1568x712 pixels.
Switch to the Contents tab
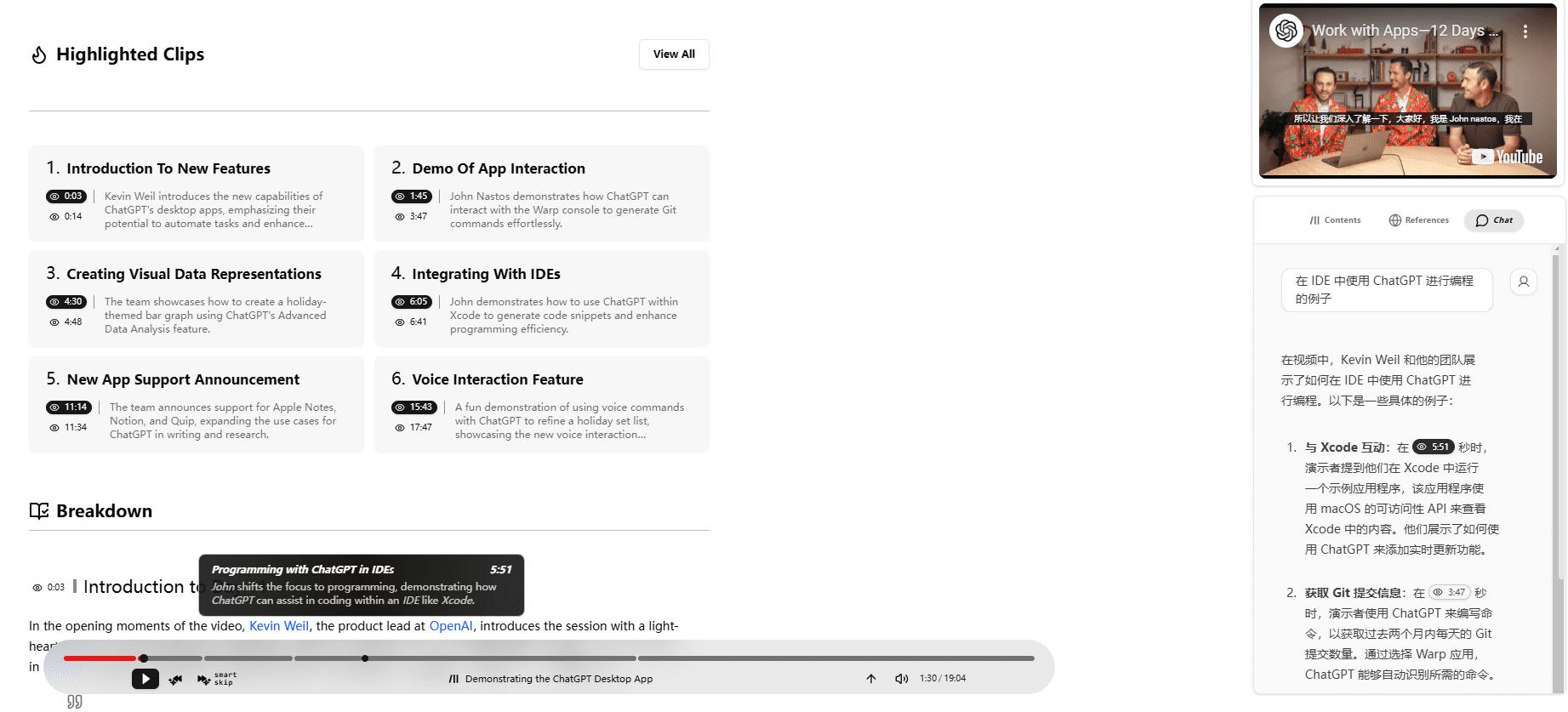1335,220
